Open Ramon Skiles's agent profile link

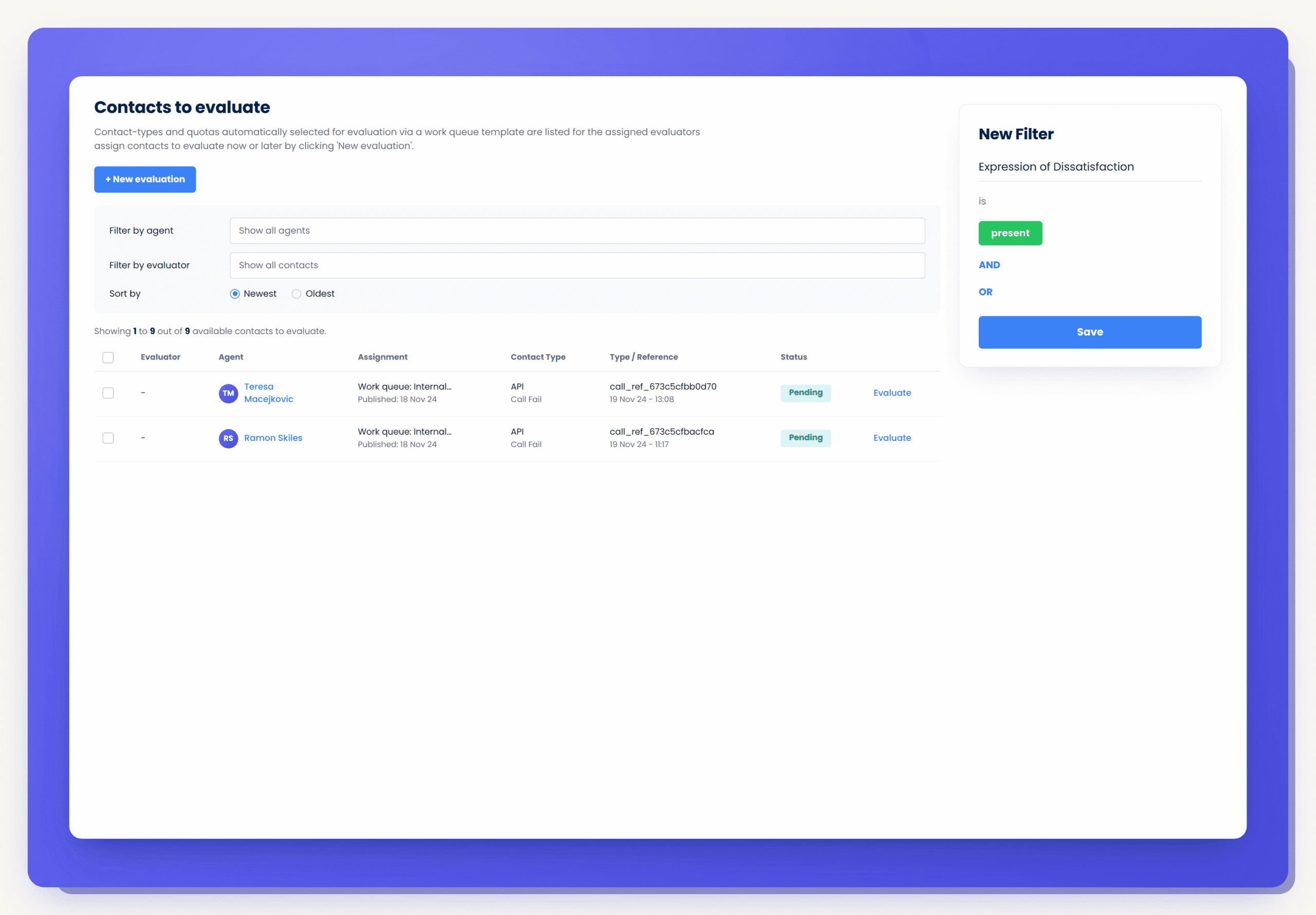273,438
